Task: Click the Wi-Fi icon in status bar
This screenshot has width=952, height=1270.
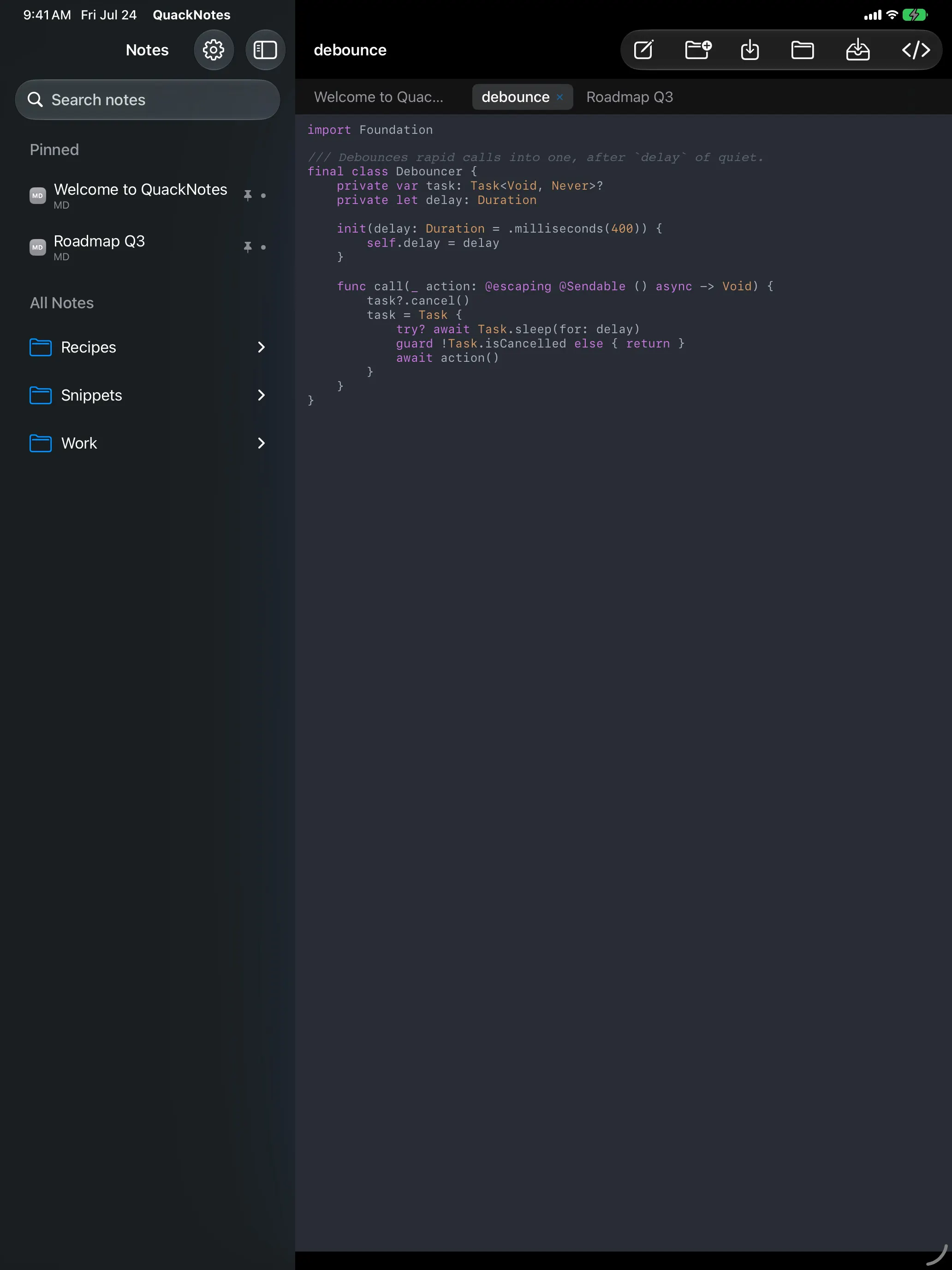Action: (x=892, y=15)
